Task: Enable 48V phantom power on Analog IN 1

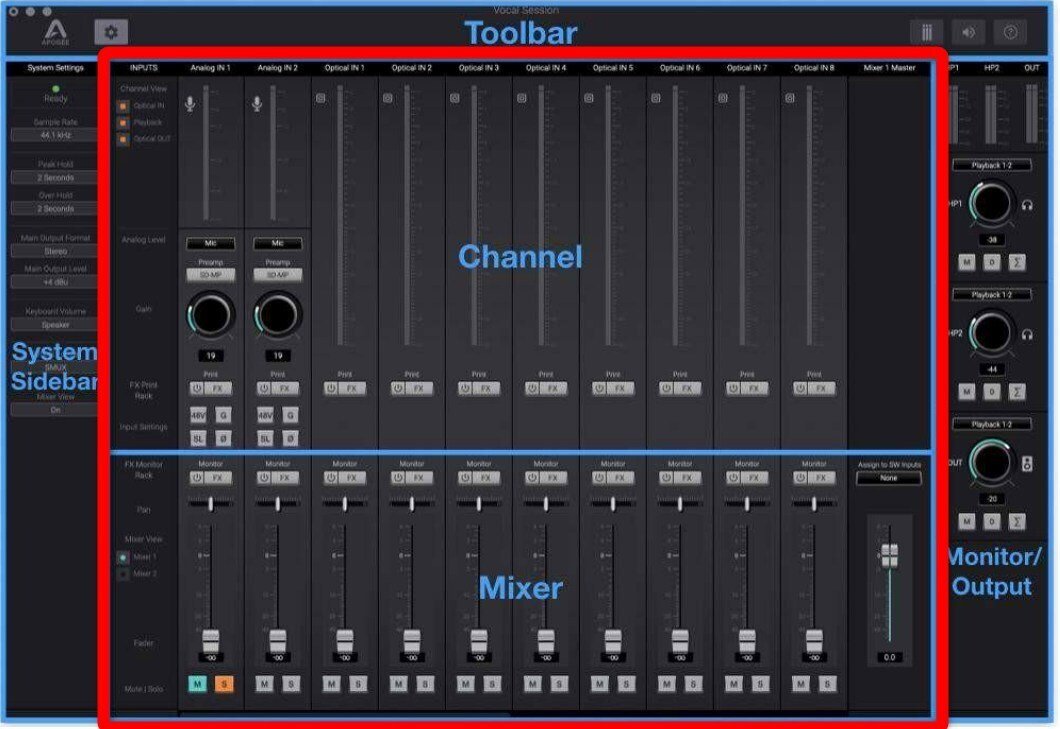Action: click(x=198, y=415)
